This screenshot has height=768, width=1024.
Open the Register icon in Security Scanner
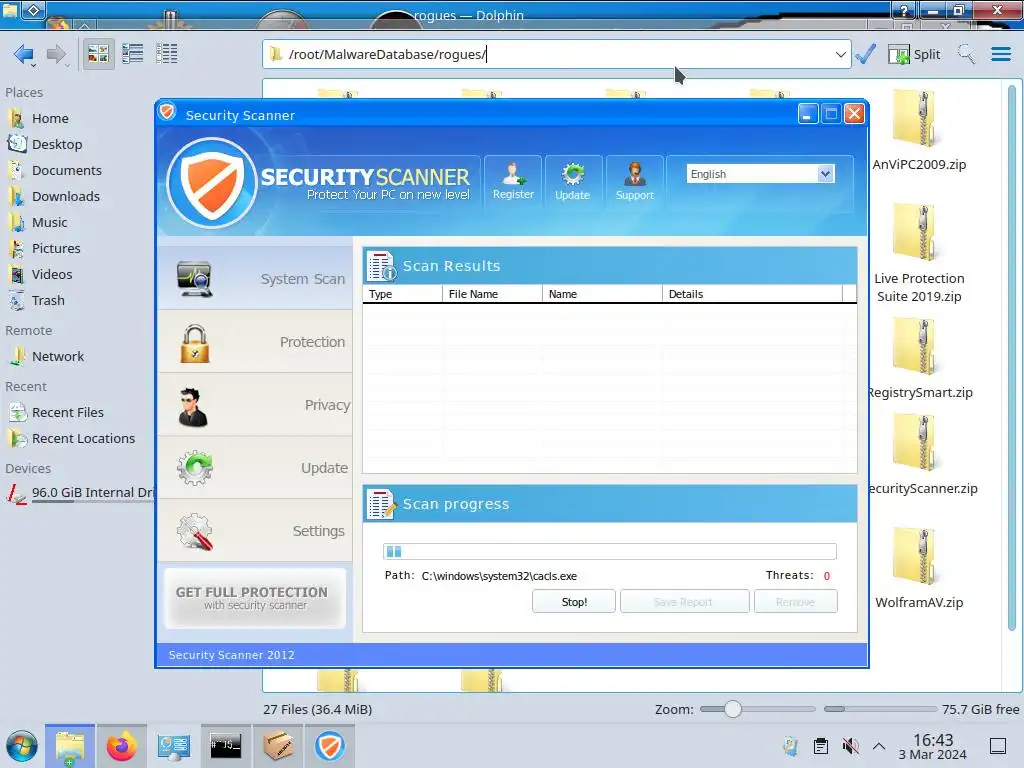click(513, 182)
